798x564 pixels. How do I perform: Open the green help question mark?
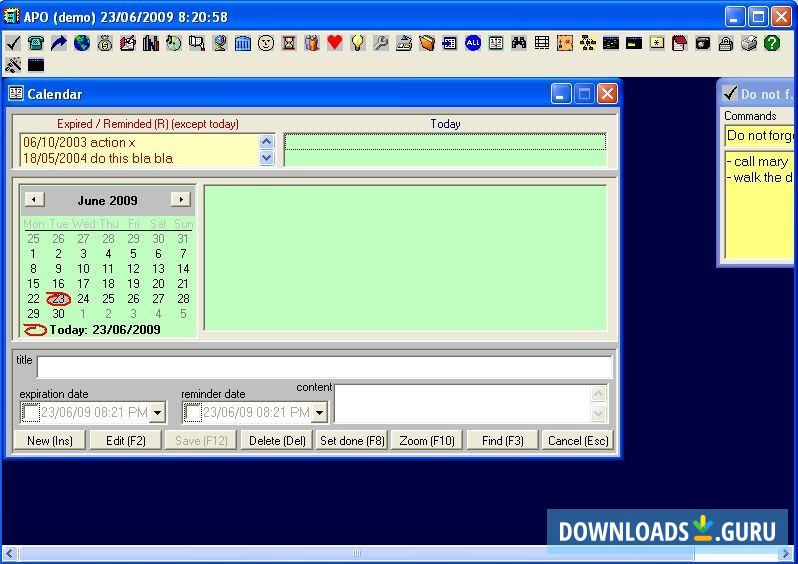[772, 43]
